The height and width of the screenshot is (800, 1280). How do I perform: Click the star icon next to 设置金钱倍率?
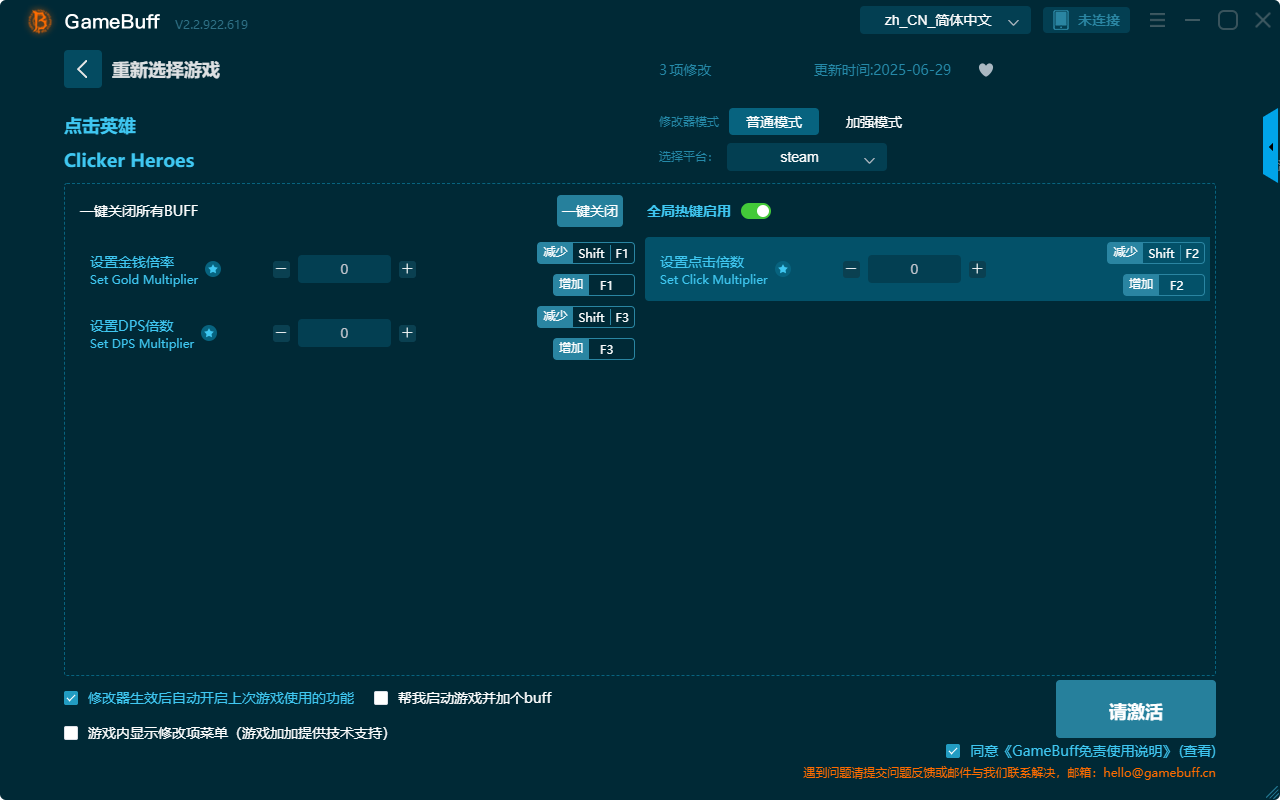(x=212, y=268)
